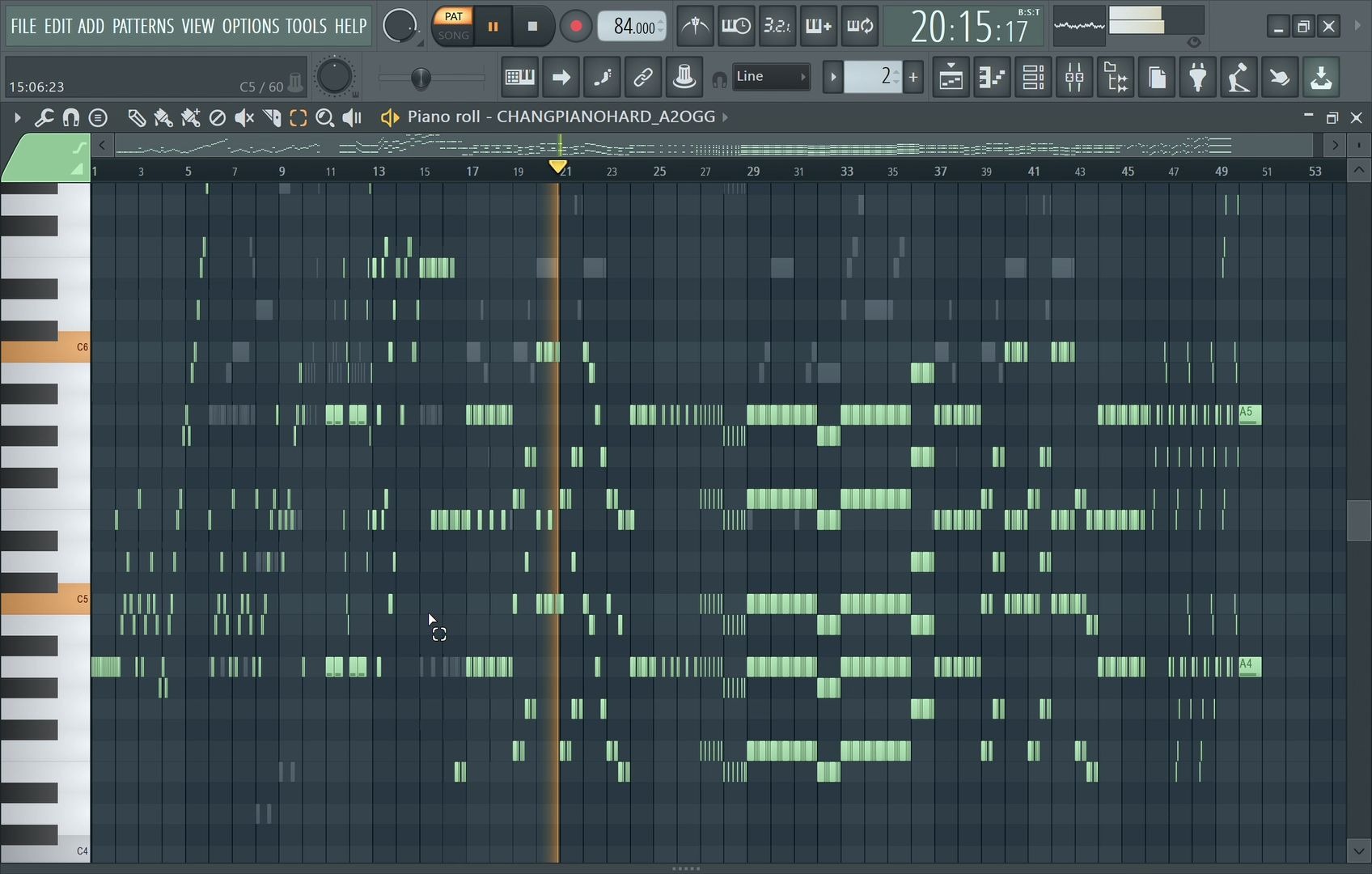Toggle loop recording icon
The width and height of the screenshot is (1372, 874).
(859, 26)
